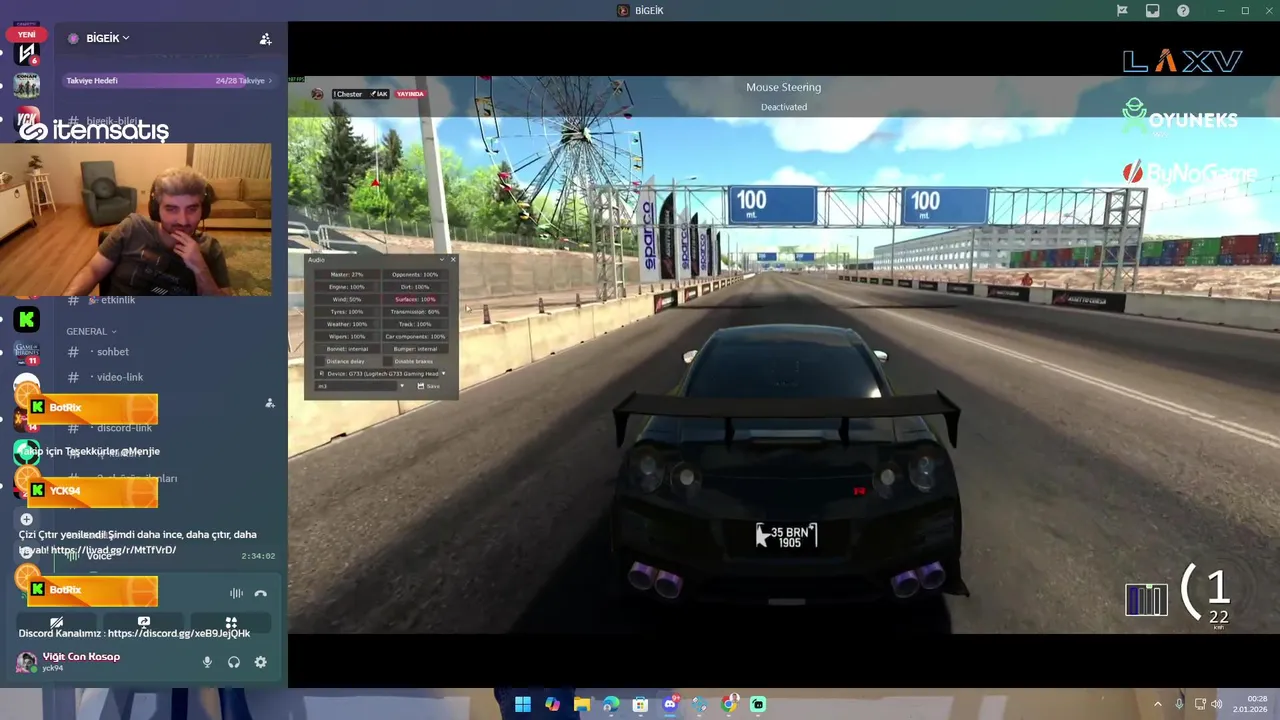Open the discord.gg invite link
The width and height of the screenshot is (1280, 720).
click(x=179, y=633)
